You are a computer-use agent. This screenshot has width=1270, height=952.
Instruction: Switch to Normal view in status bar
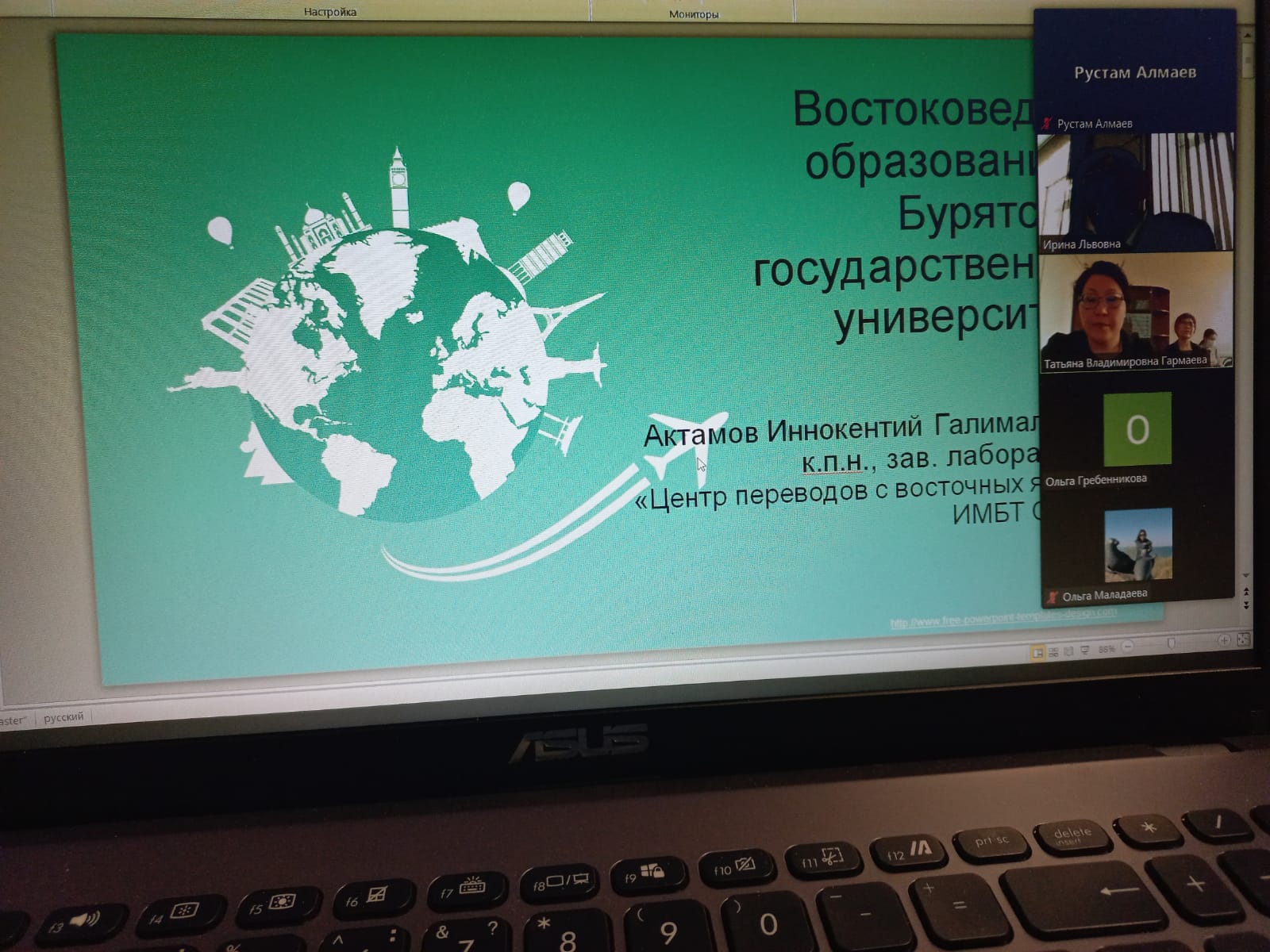click(1037, 652)
